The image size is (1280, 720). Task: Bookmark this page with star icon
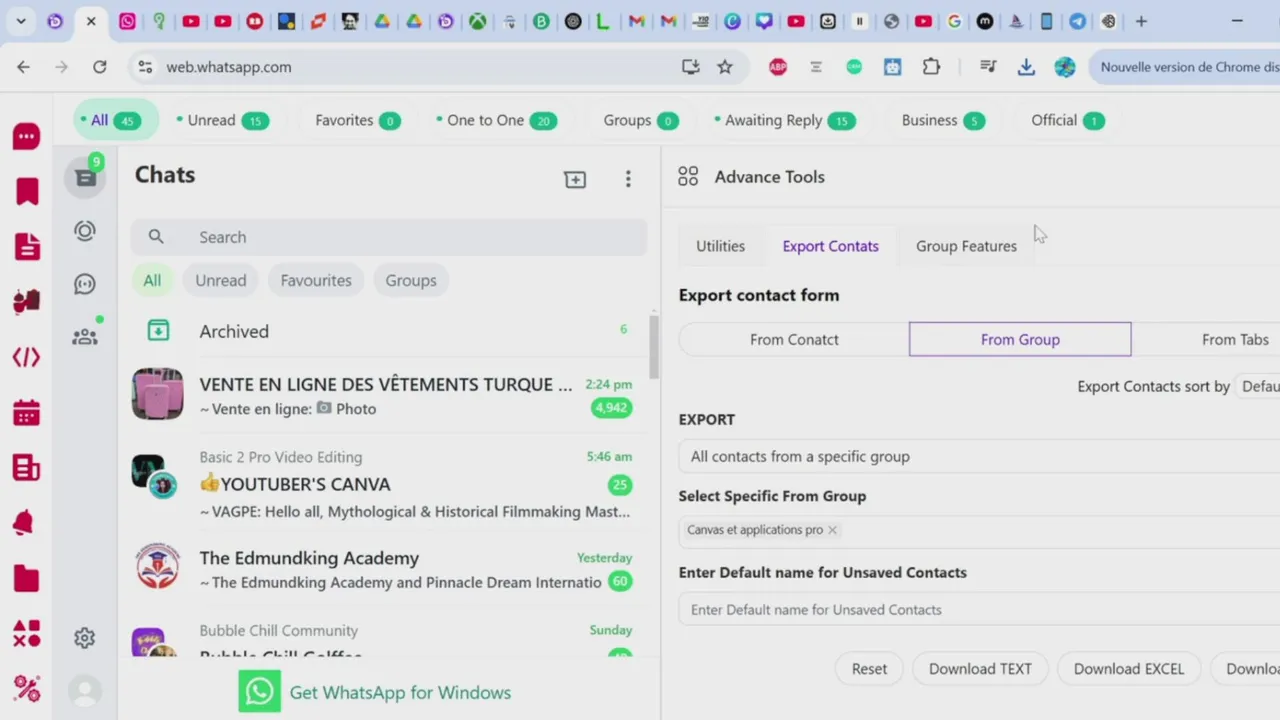click(725, 67)
